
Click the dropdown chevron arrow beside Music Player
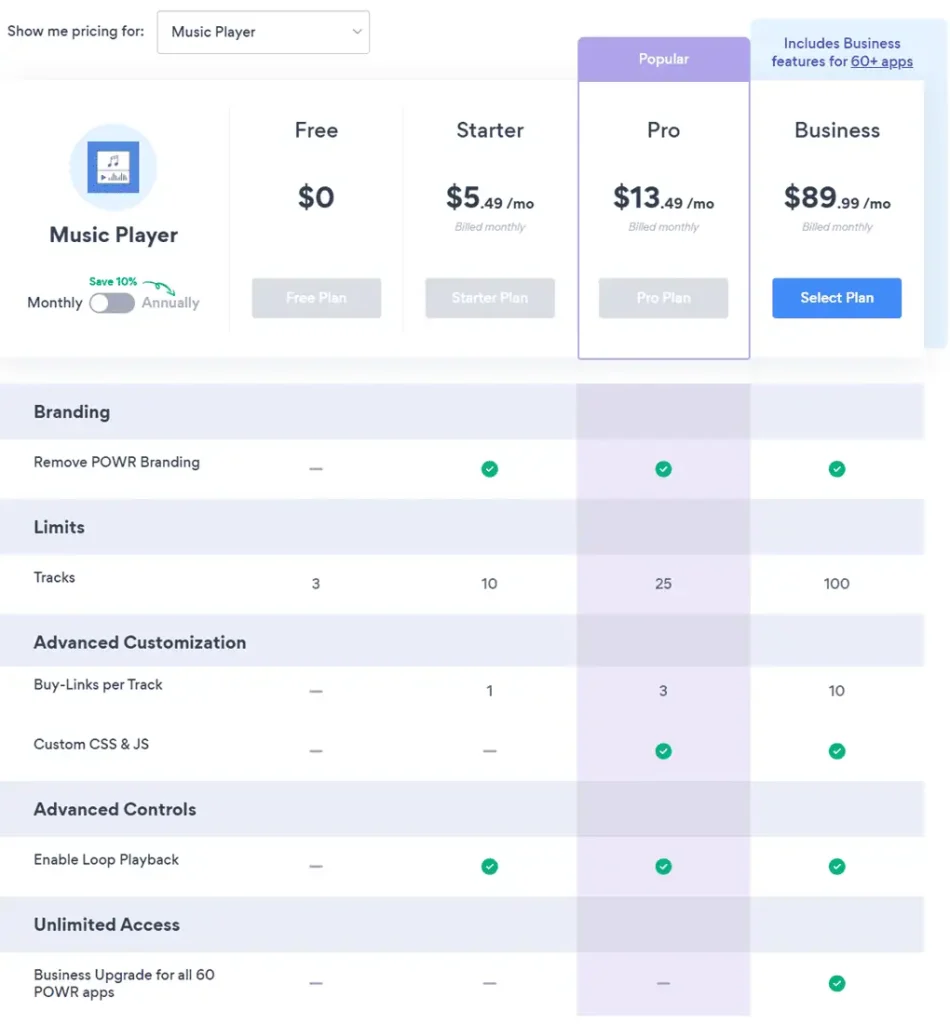[356, 32]
